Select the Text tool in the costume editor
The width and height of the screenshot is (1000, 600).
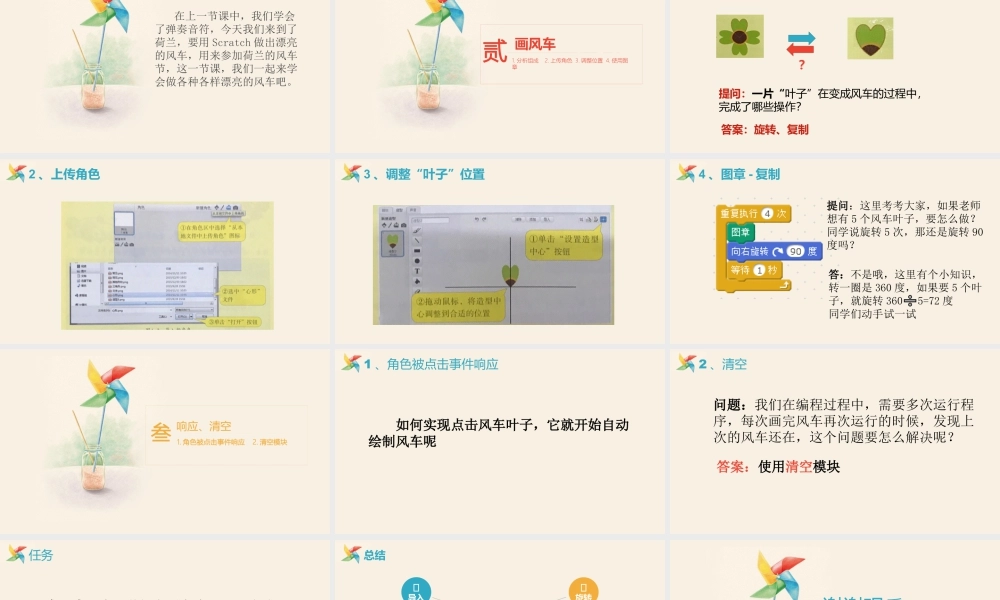pyautogui.click(x=416, y=272)
